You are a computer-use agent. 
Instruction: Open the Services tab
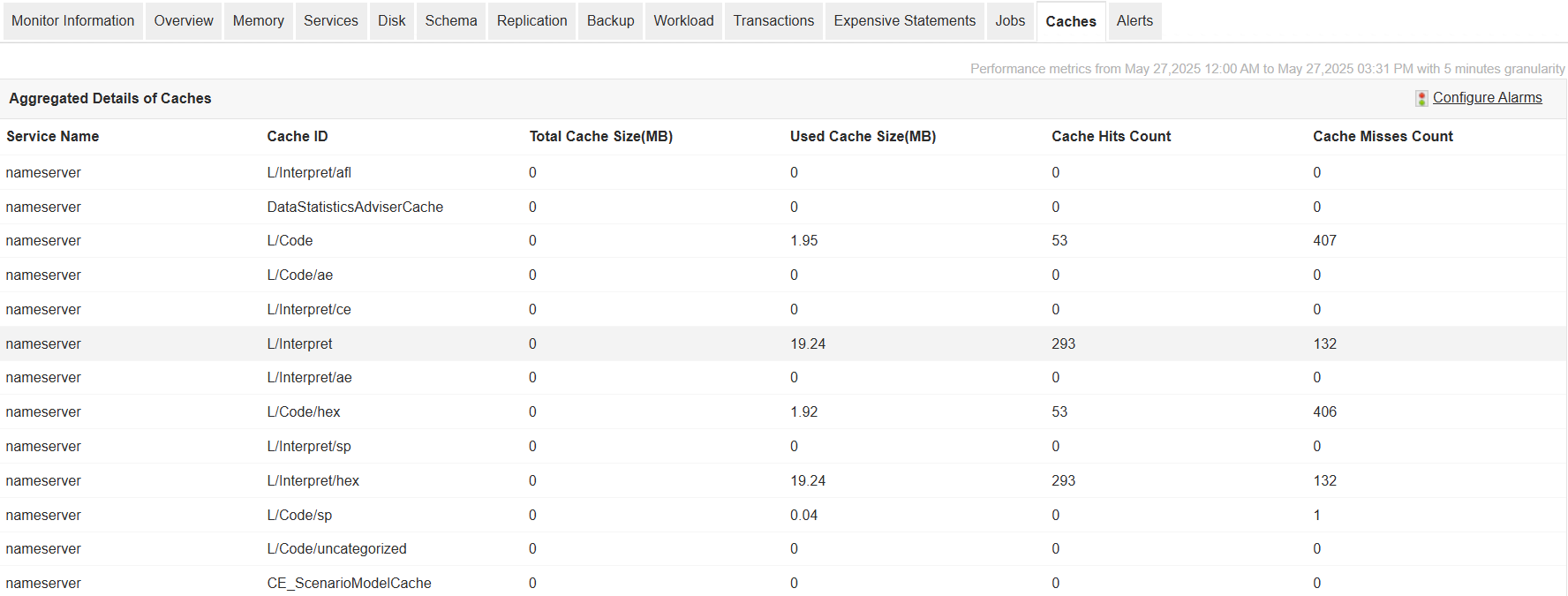click(x=331, y=20)
